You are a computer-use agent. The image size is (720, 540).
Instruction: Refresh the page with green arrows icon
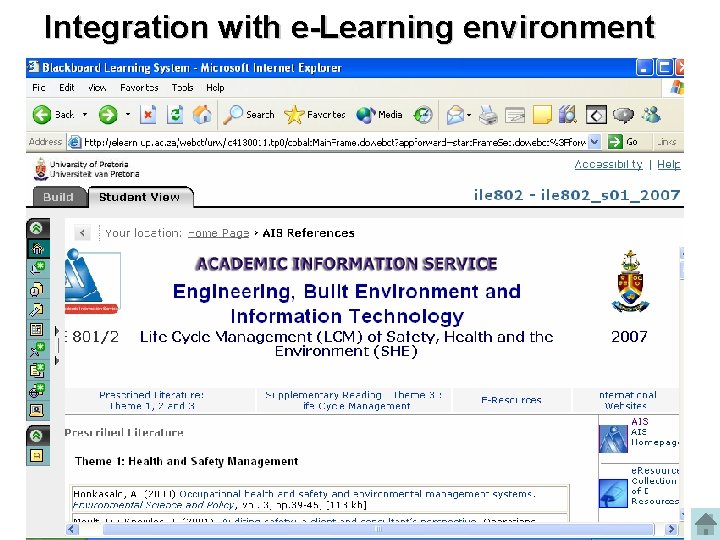[175, 114]
